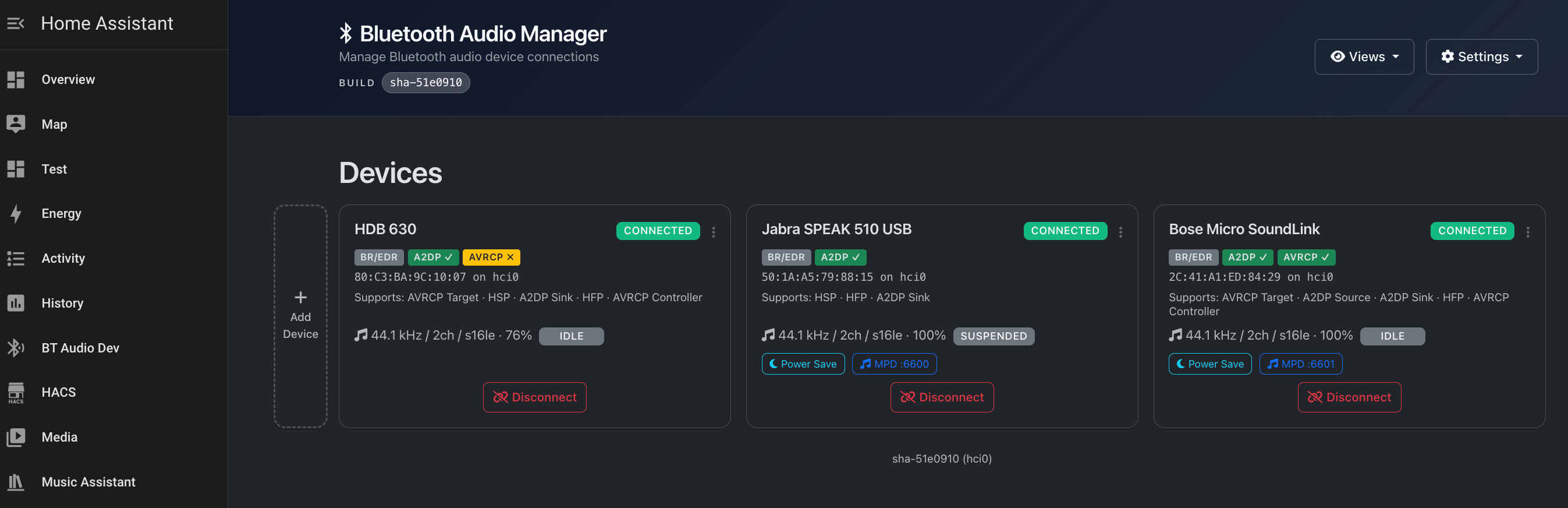Viewport: 1568px width, 508px height.
Task: Click MAC address 2C:41:A1:ED:84:29
Action: pyautogui.click(x=1225, y=278)
